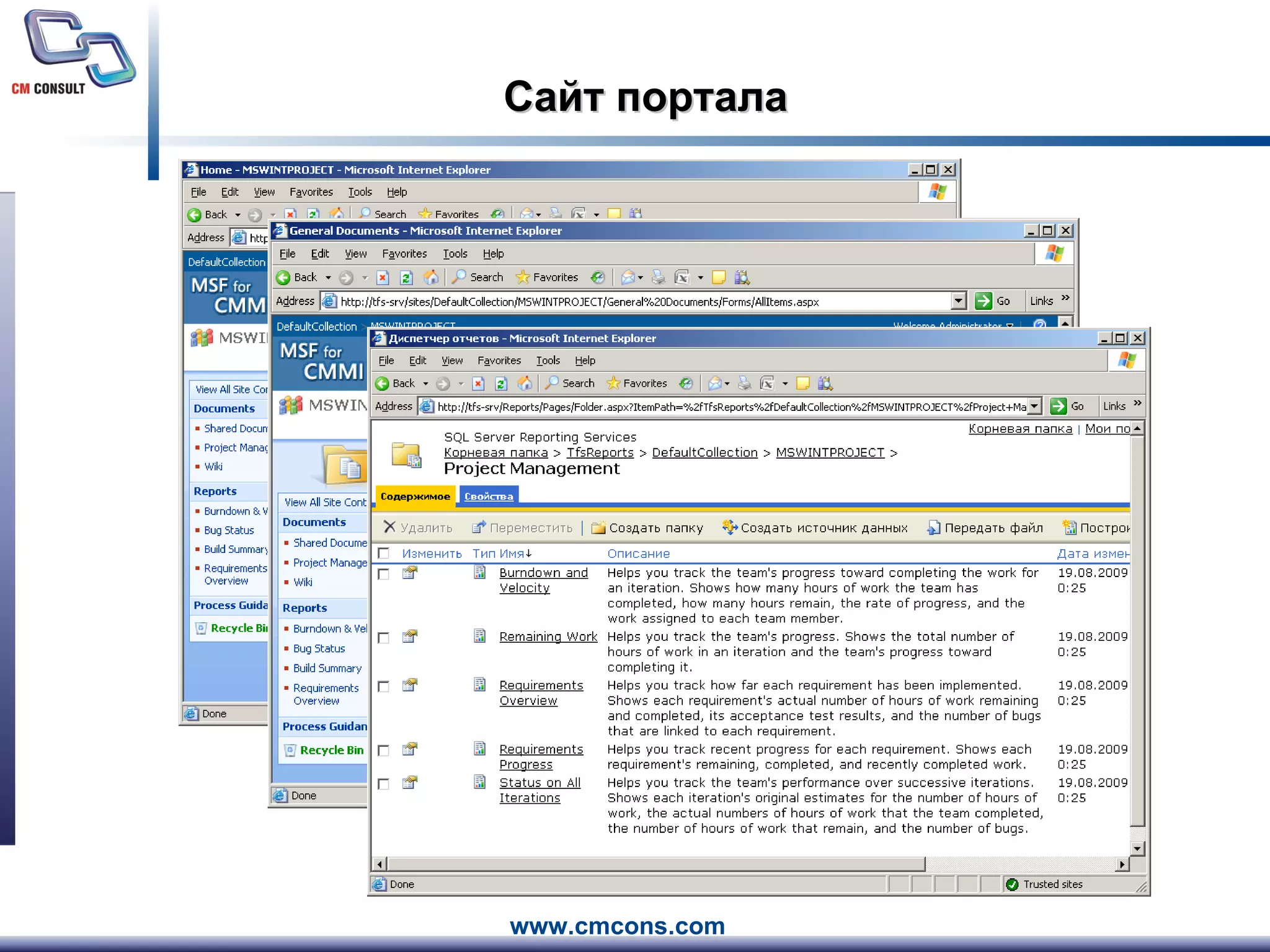
Task: Open Burndown and Velocity report link
Action: pos(544,580)
